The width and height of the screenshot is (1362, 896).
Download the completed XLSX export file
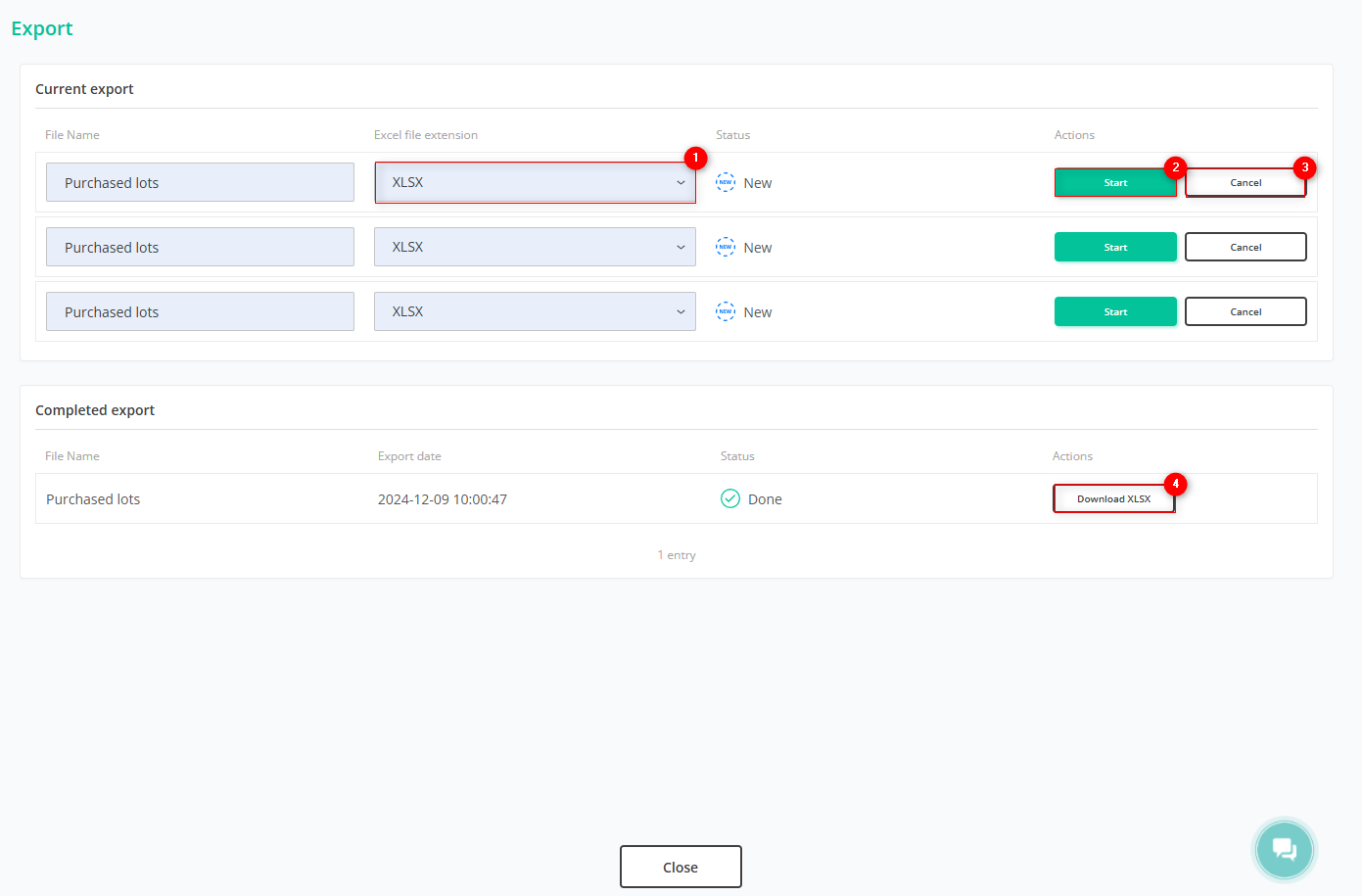[1113, 499]
